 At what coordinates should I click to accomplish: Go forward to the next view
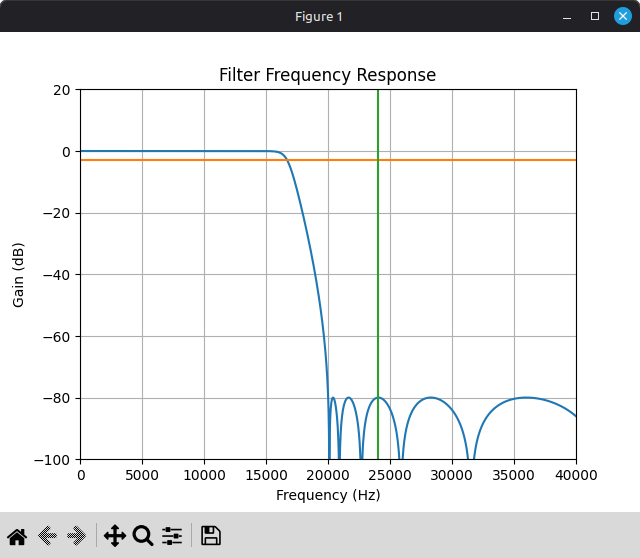77,536
